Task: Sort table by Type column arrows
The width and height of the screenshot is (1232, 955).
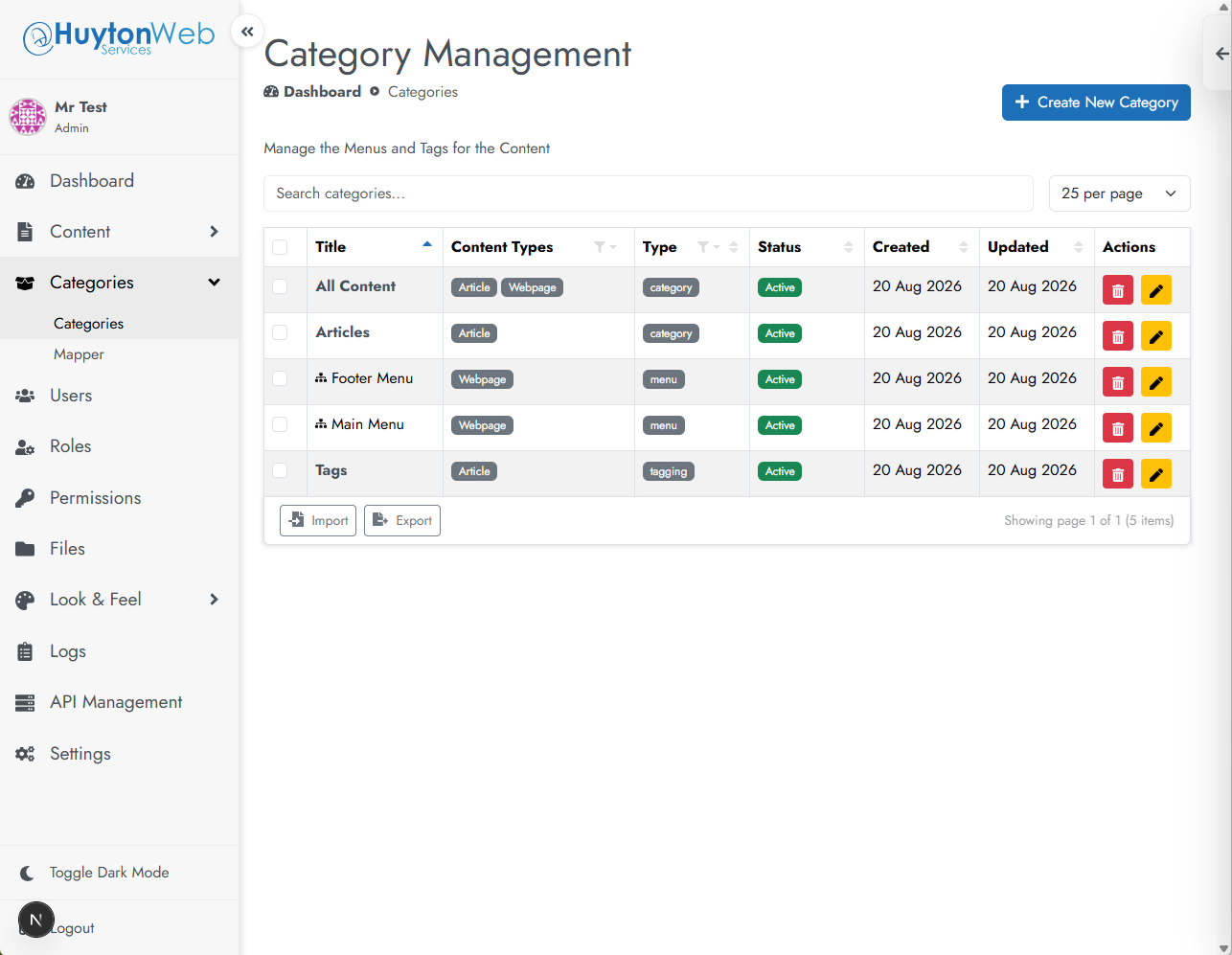Action: (x=734, y=247)
